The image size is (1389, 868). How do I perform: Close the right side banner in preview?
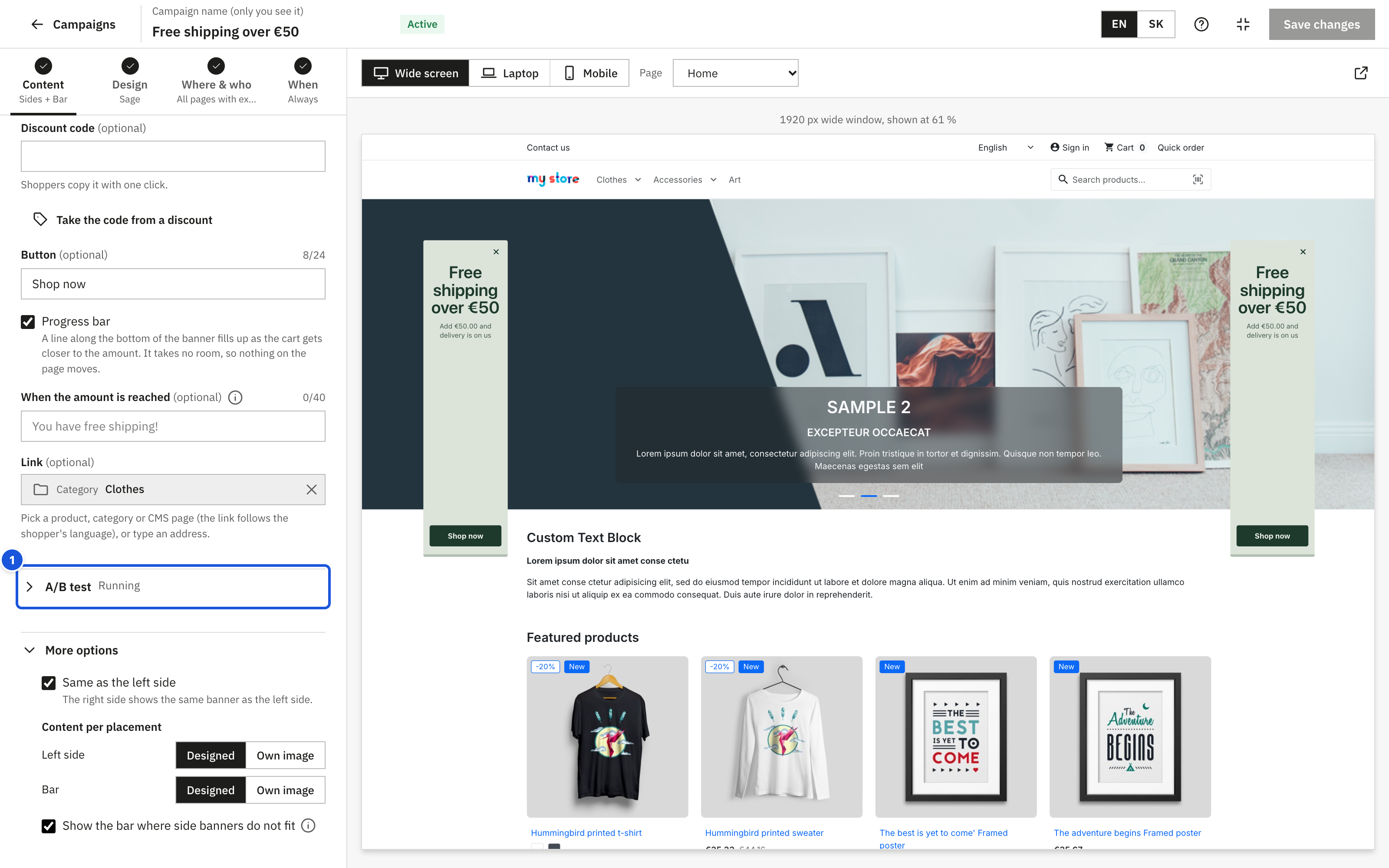click(1303, 251)
